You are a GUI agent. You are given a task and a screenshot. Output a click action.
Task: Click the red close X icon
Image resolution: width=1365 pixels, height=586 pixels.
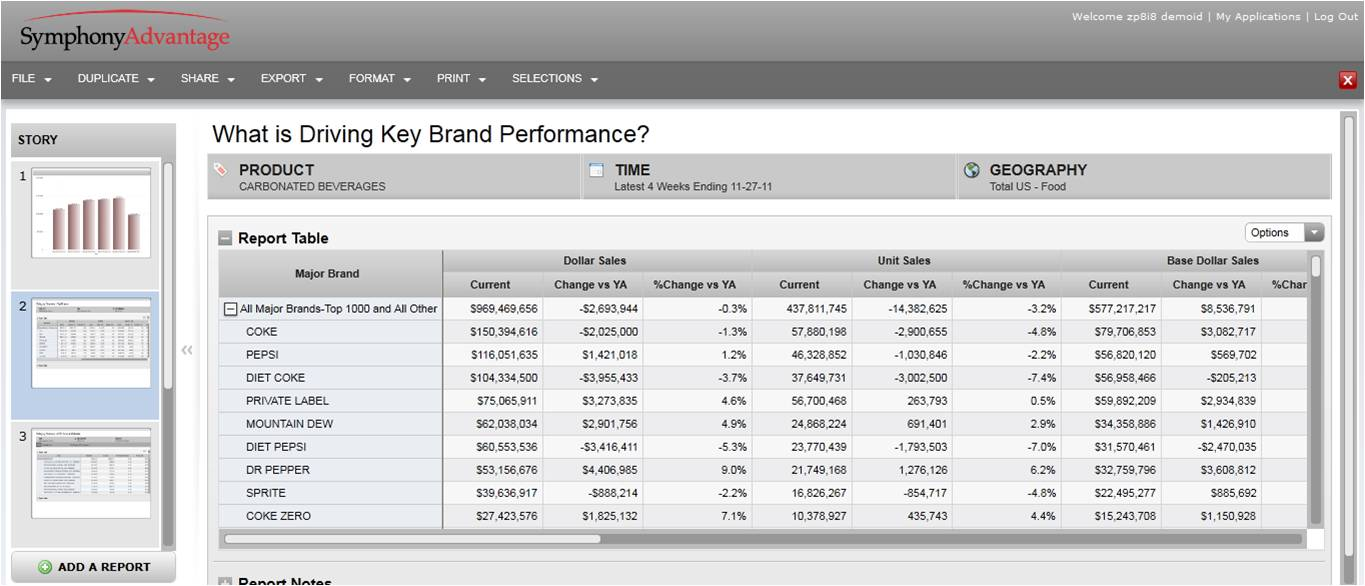pos(1347,81)
